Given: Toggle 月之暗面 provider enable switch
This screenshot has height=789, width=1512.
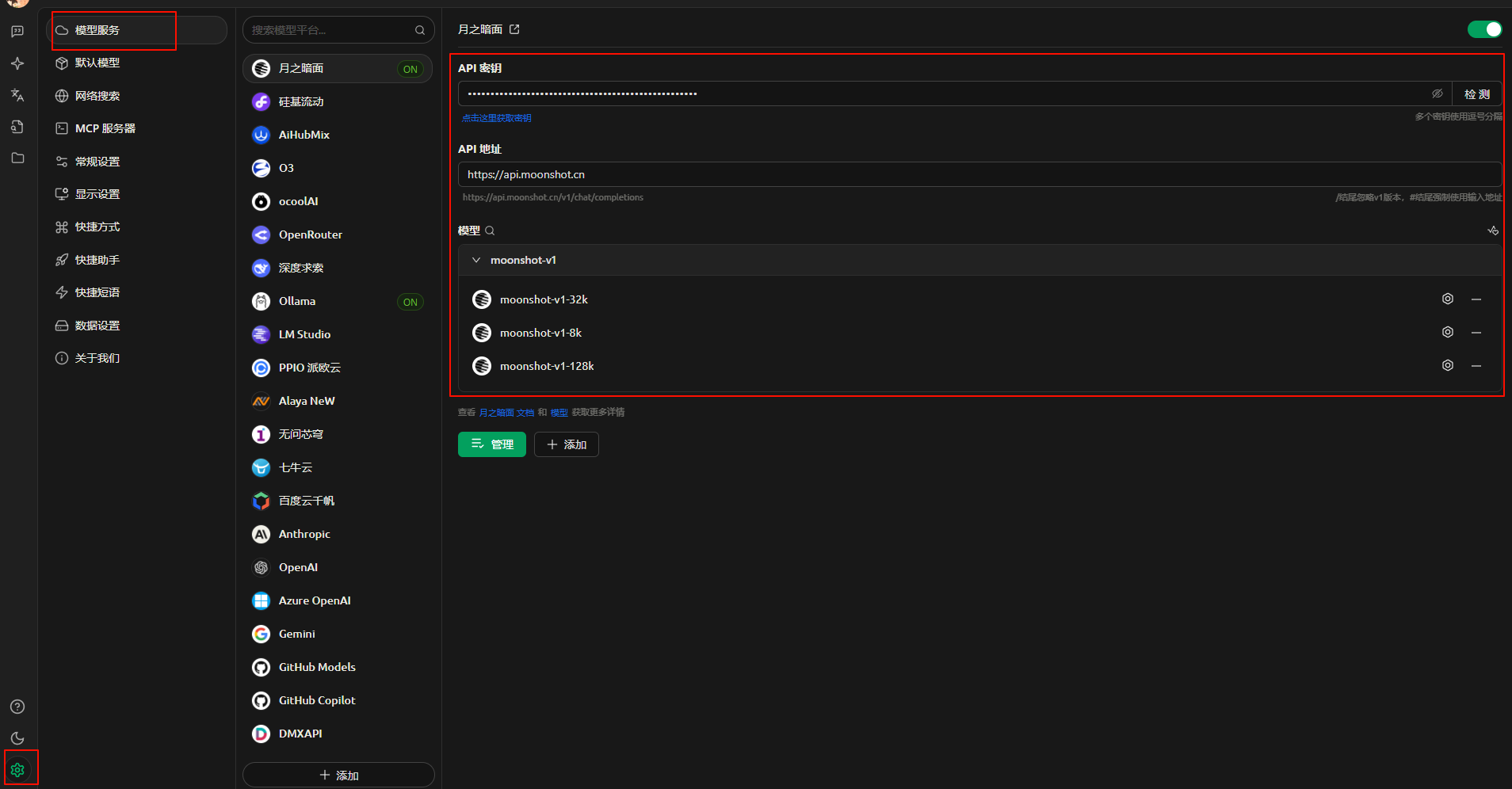Looking at the screenshot, I should coord(1484,29).
